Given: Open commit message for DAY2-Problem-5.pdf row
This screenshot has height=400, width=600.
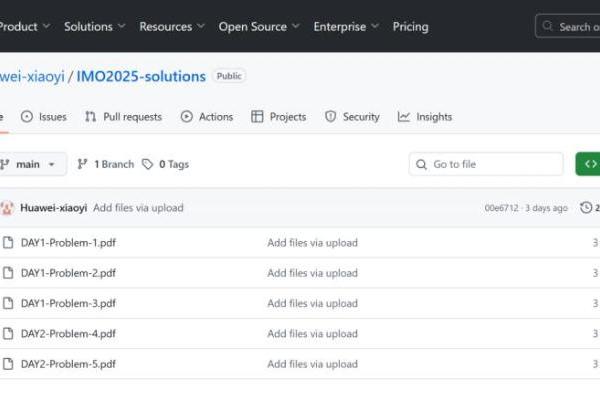Looking at the screenshot, I should (x=312, y=364).
